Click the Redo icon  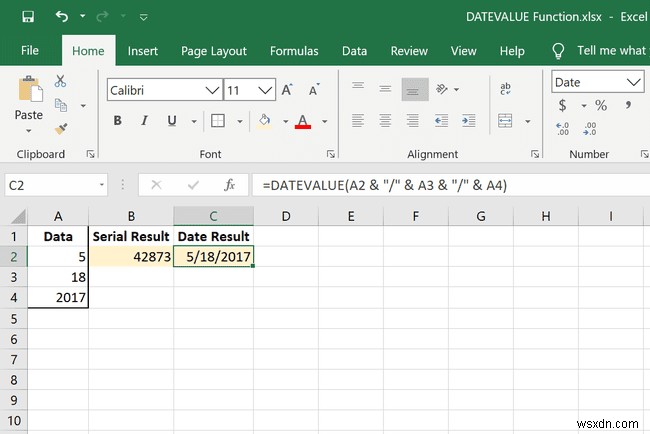tap(102, 17)
